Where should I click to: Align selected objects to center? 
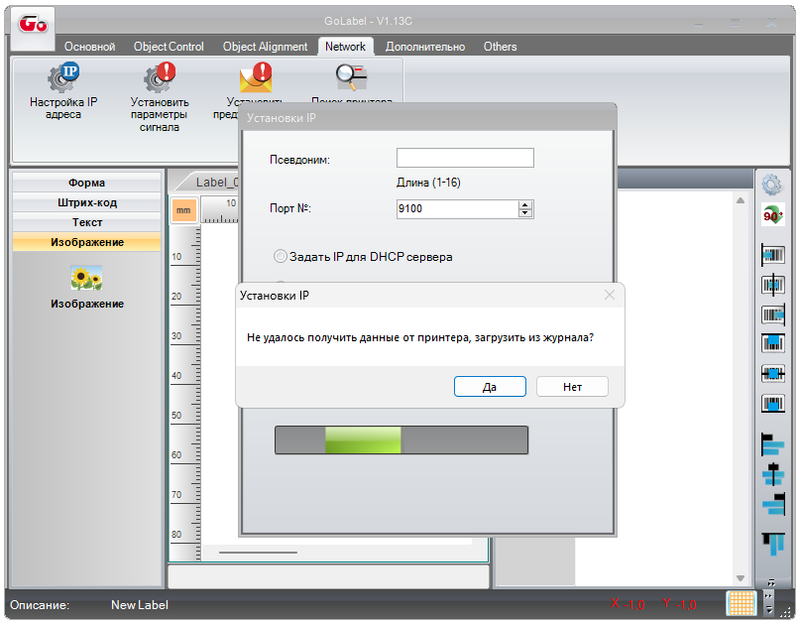[x=772, y=474]
